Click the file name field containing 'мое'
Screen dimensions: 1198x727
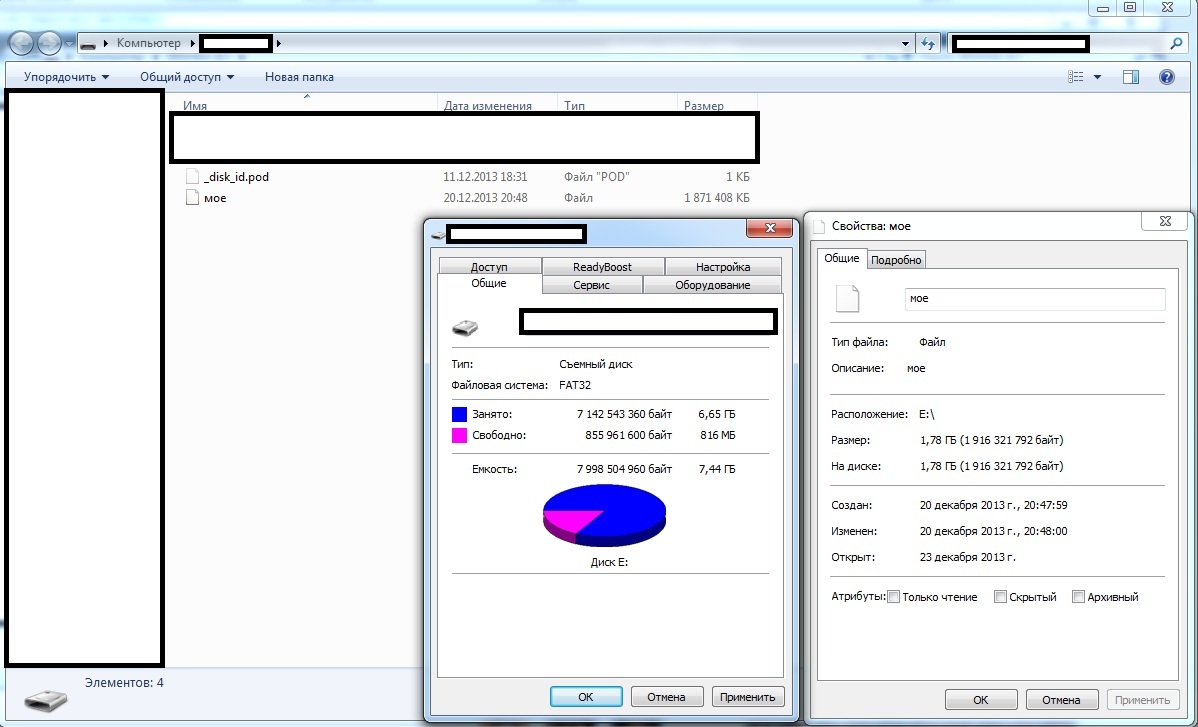coord(1034,299)
